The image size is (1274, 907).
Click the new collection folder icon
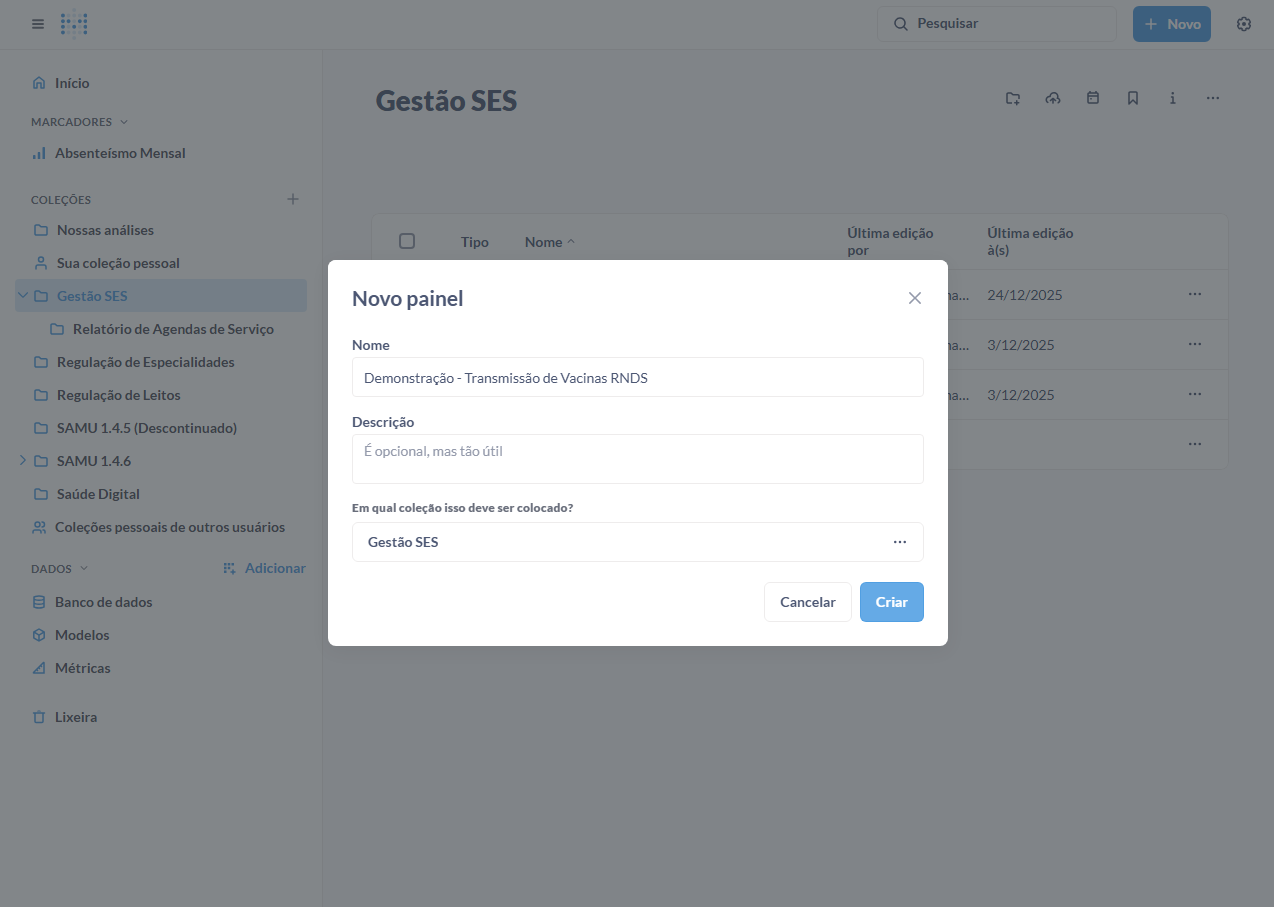coord(1013,98)
